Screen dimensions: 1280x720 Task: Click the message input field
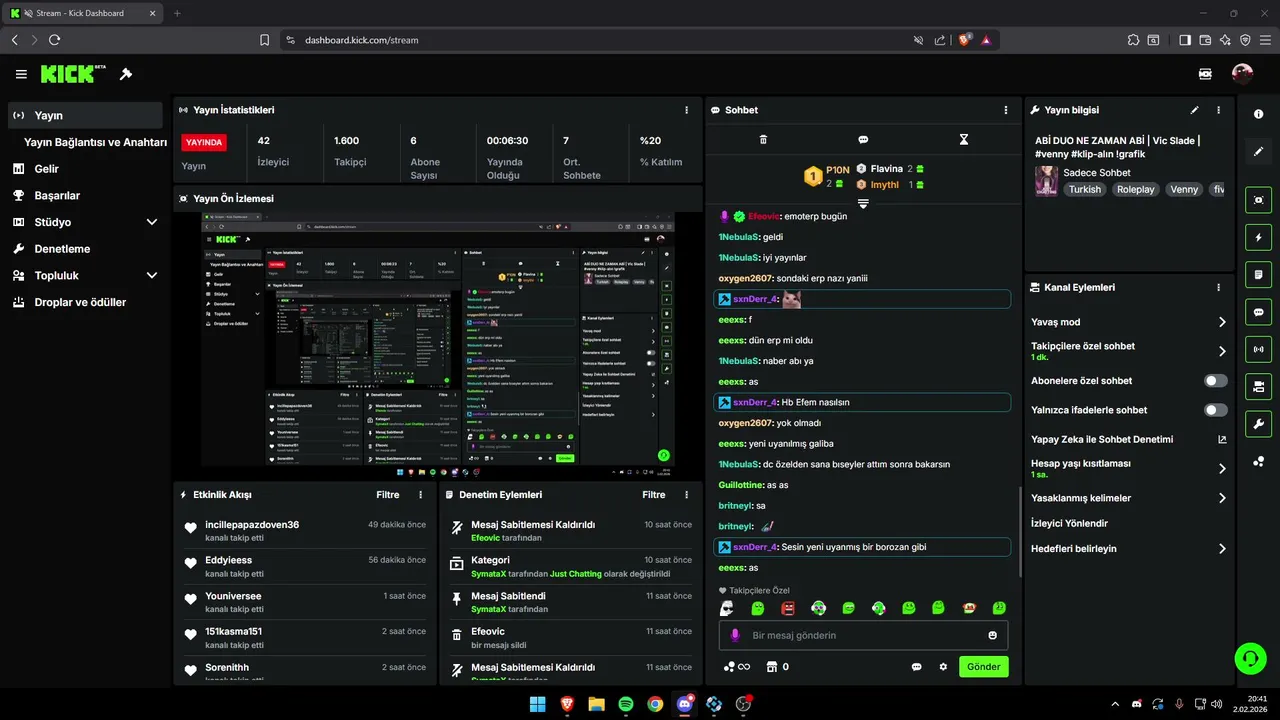pyautogui.click(x=863, y=635)
